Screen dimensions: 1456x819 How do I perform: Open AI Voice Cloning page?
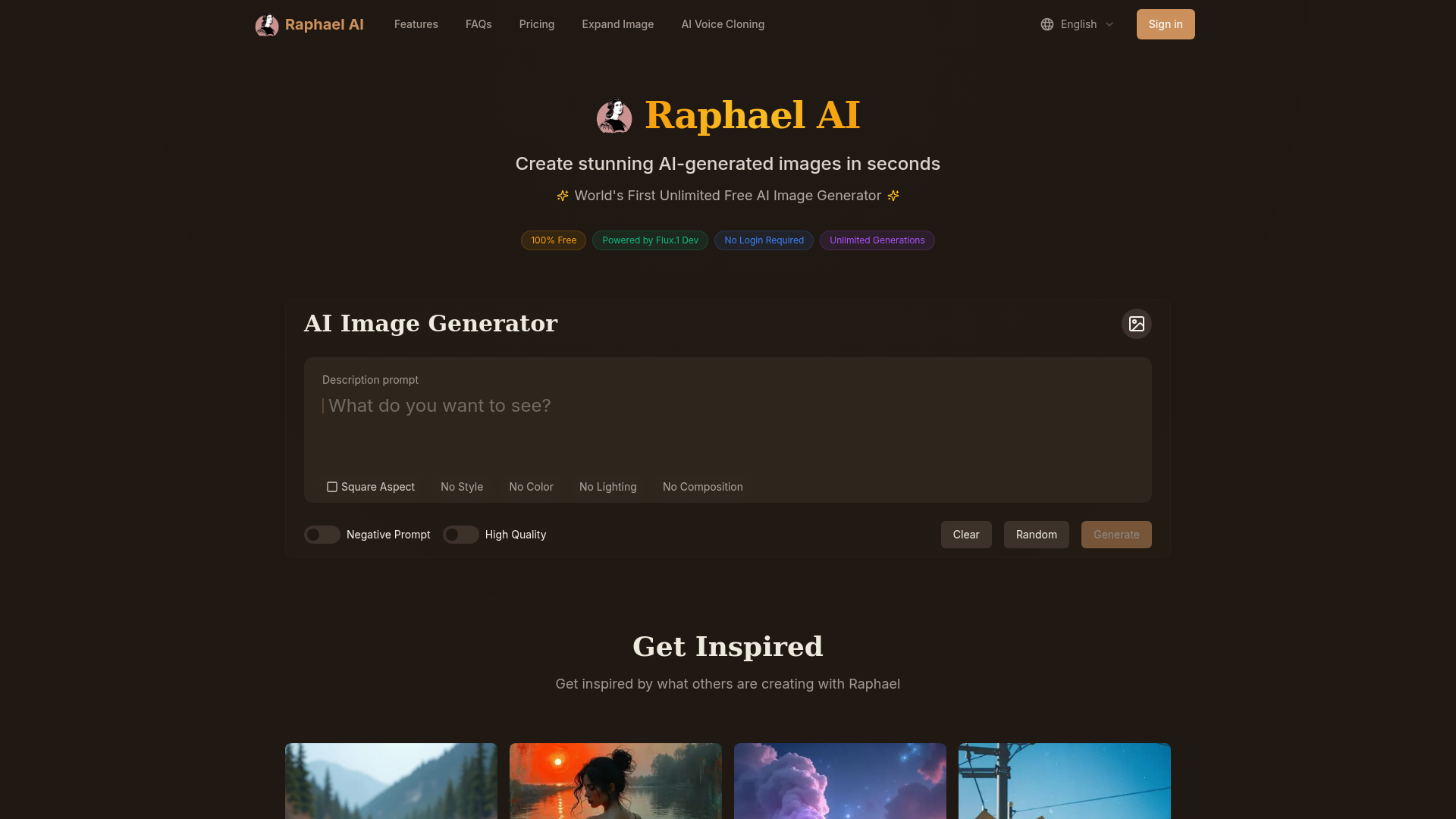click(723, 24)
